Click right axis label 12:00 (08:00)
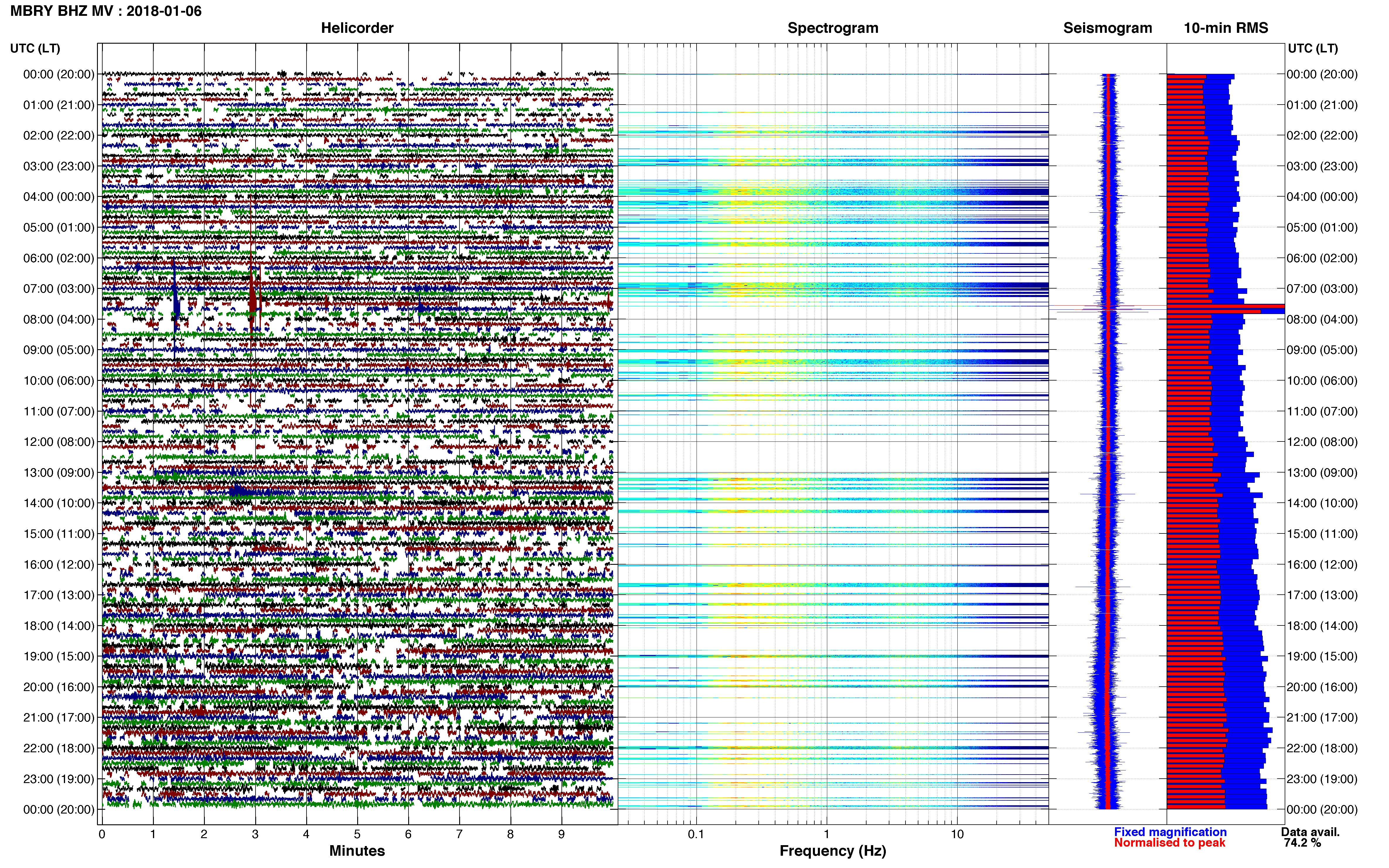The image size is (1389, 868). point(1322,441)
